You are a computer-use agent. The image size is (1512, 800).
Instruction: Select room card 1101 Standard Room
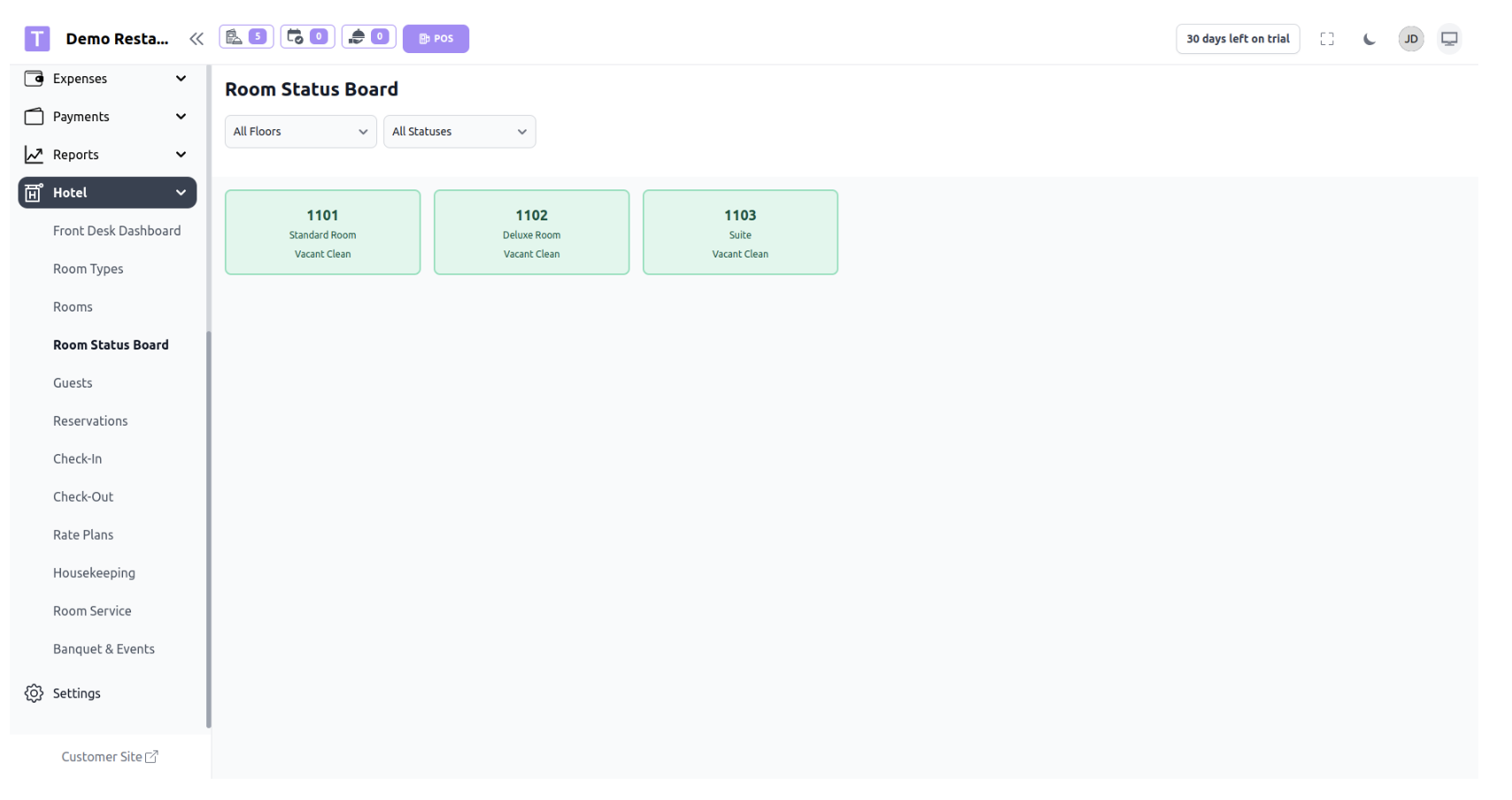click(x=322, y=233)
